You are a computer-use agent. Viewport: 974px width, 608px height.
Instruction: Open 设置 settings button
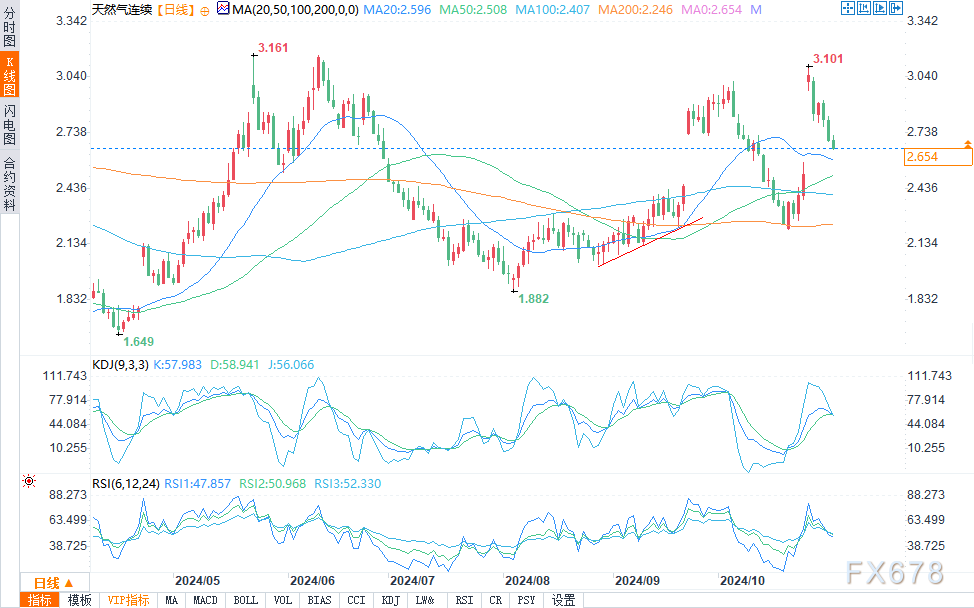(x=564, y=600)
